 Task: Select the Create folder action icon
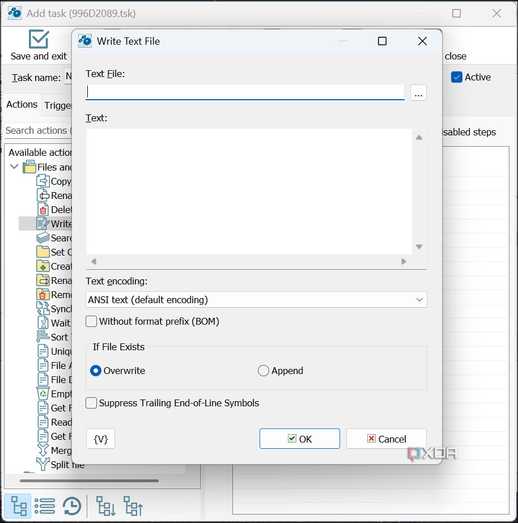43,266
